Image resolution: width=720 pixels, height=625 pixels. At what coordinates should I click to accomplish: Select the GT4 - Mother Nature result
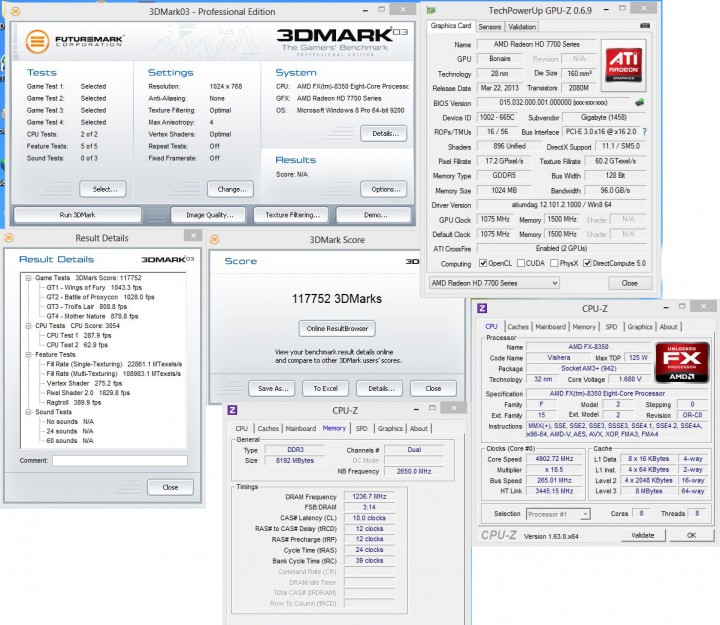point(92,316)
